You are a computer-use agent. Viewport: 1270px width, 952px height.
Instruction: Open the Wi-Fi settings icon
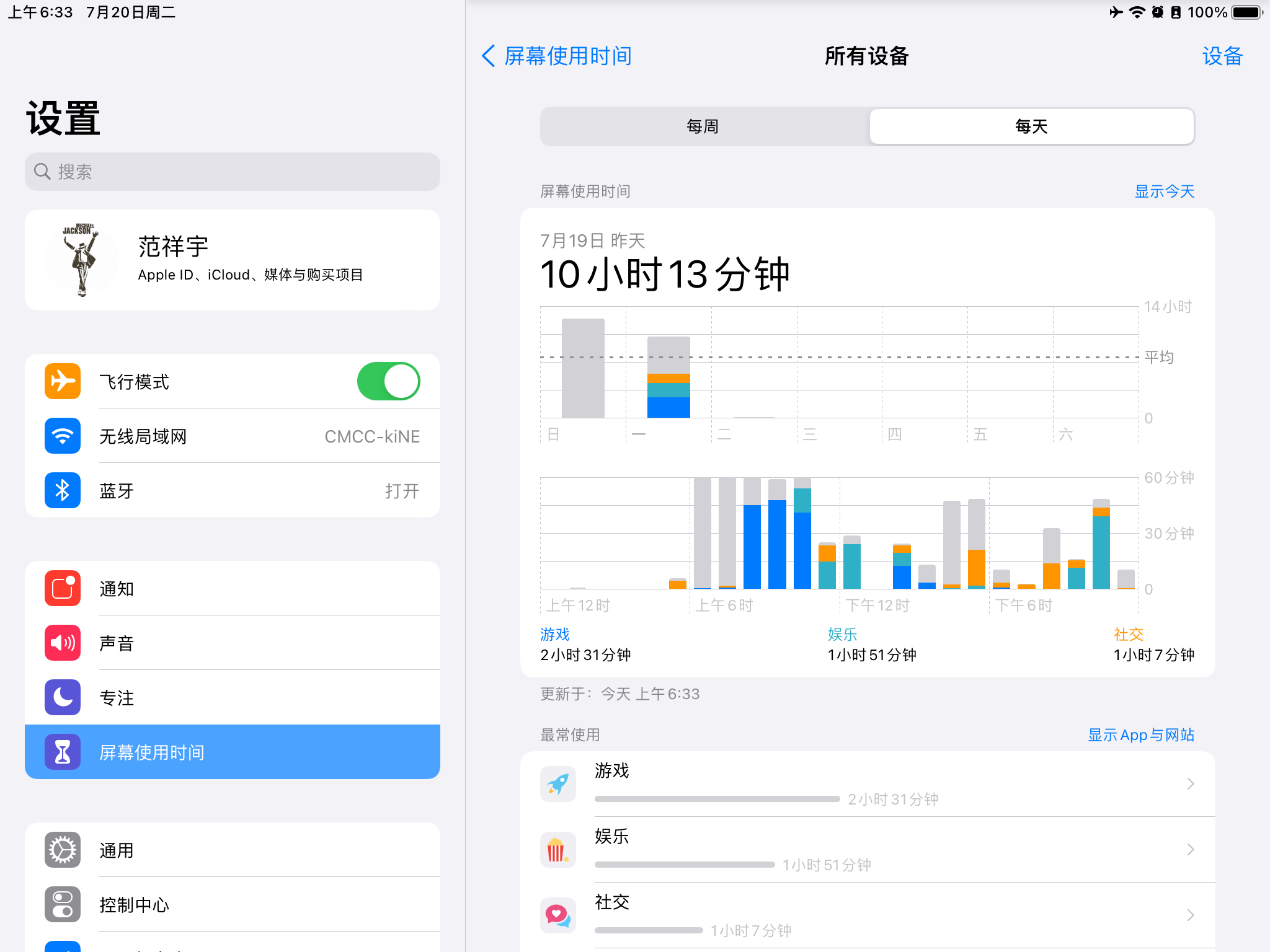click(x=63, y=436)
